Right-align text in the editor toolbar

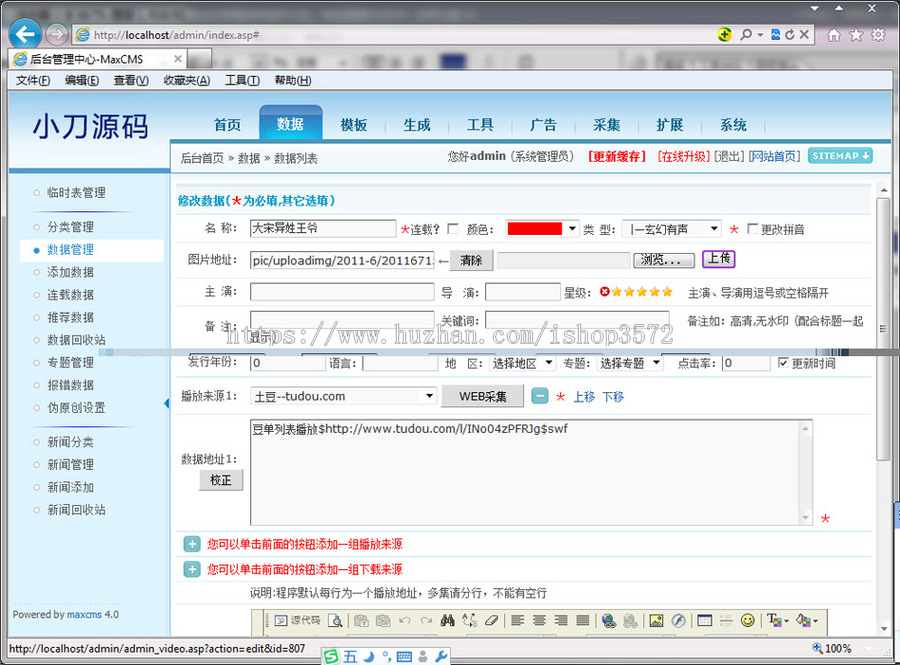point(561,620)
